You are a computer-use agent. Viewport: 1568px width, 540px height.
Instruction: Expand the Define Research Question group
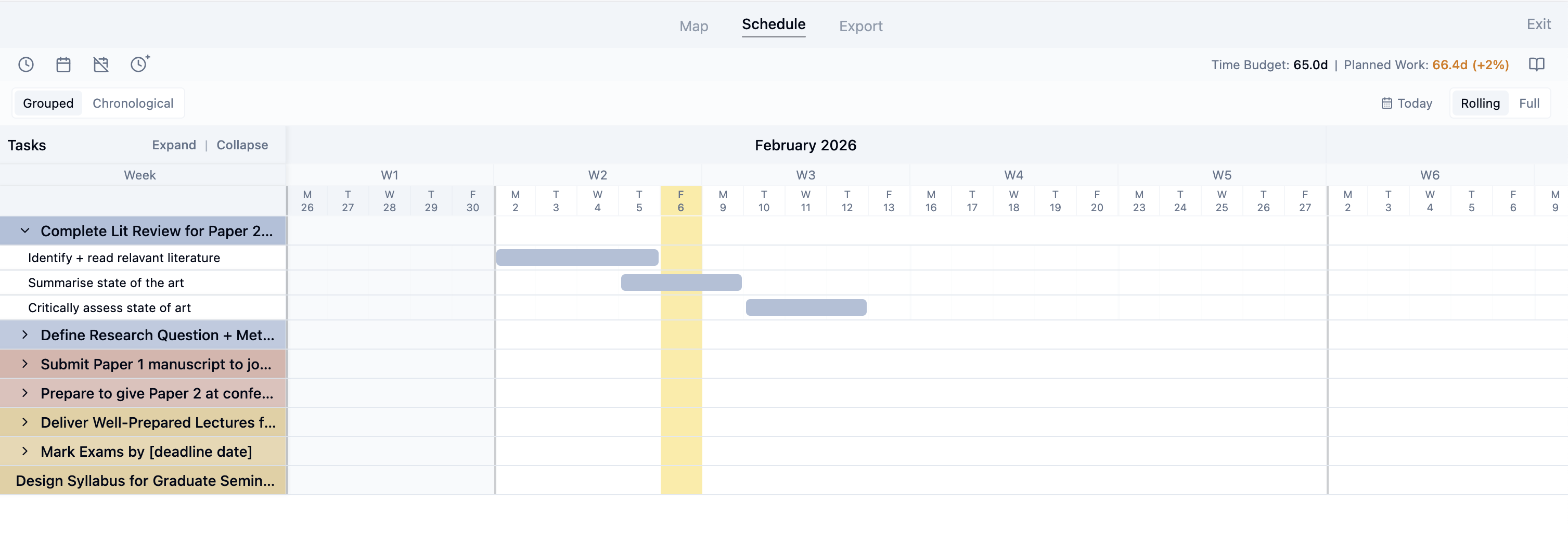pyautogui.click(x=25, y=335)
